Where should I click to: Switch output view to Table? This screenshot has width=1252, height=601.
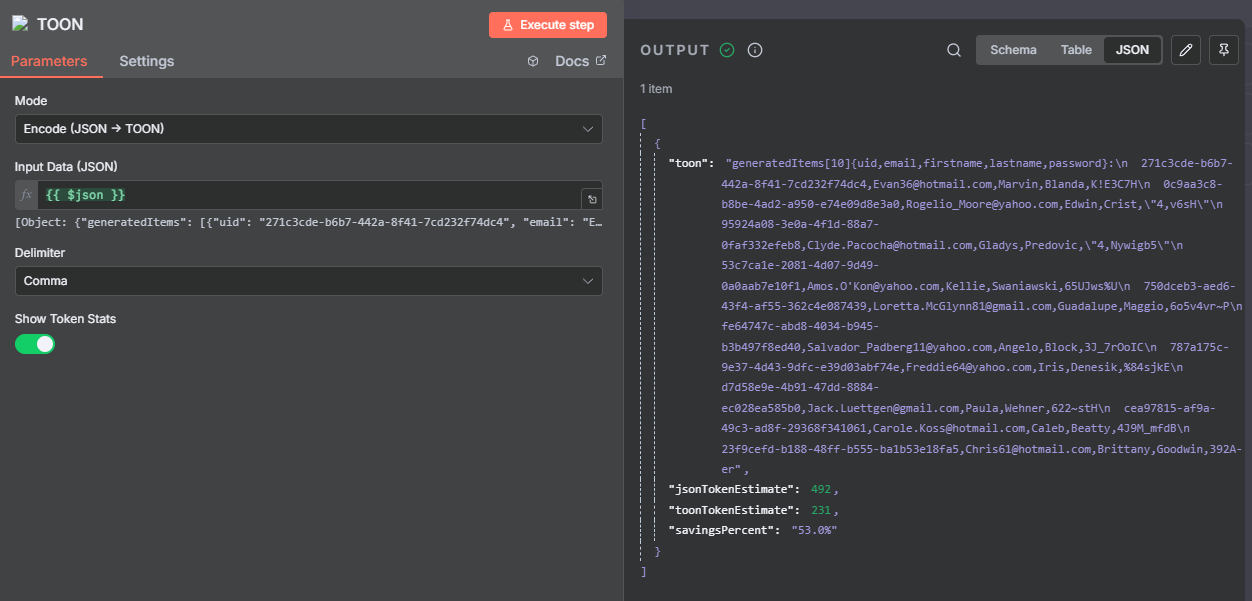click(1076, 50)
